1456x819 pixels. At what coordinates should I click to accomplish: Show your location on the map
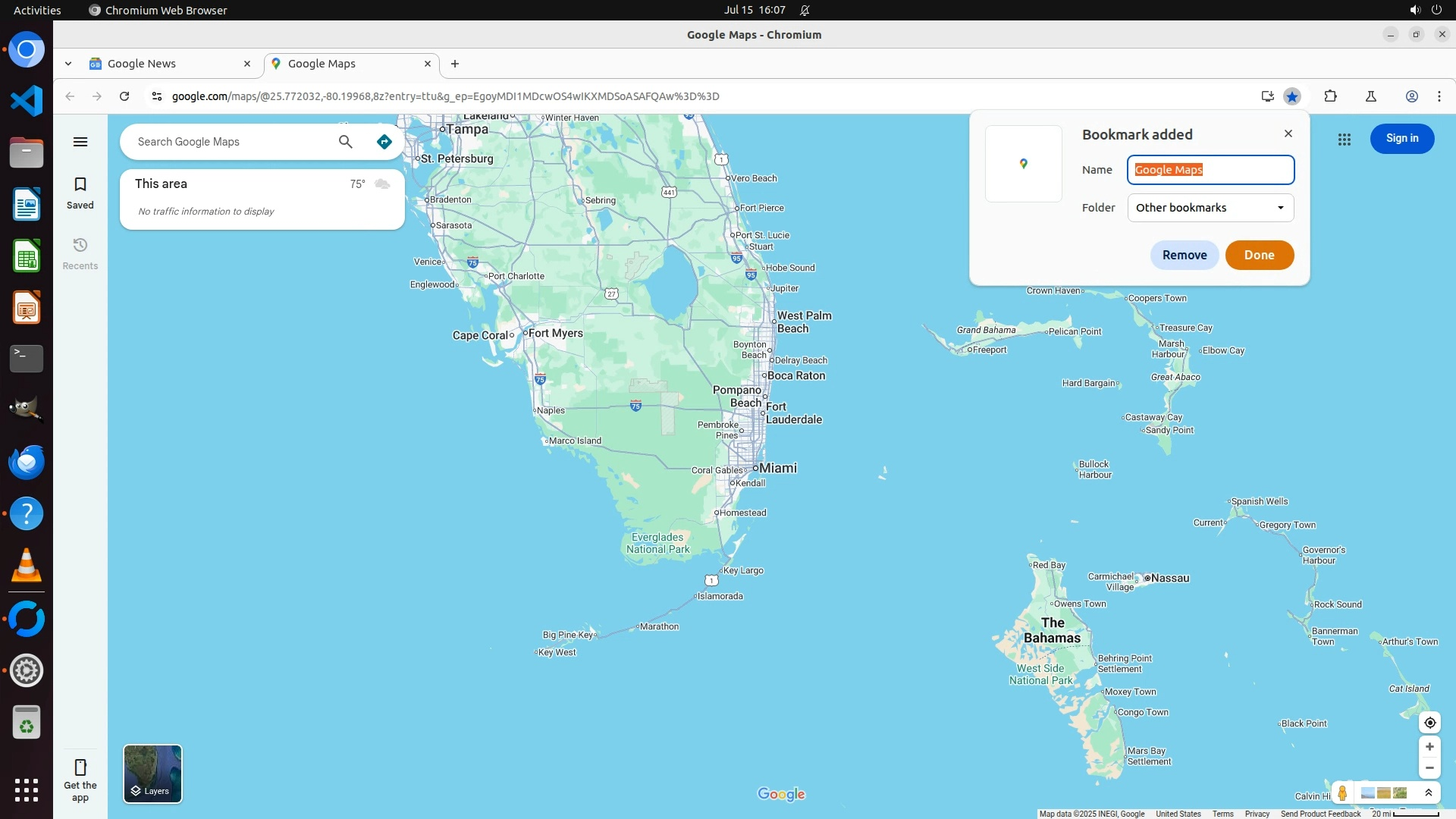point(1429,723)
